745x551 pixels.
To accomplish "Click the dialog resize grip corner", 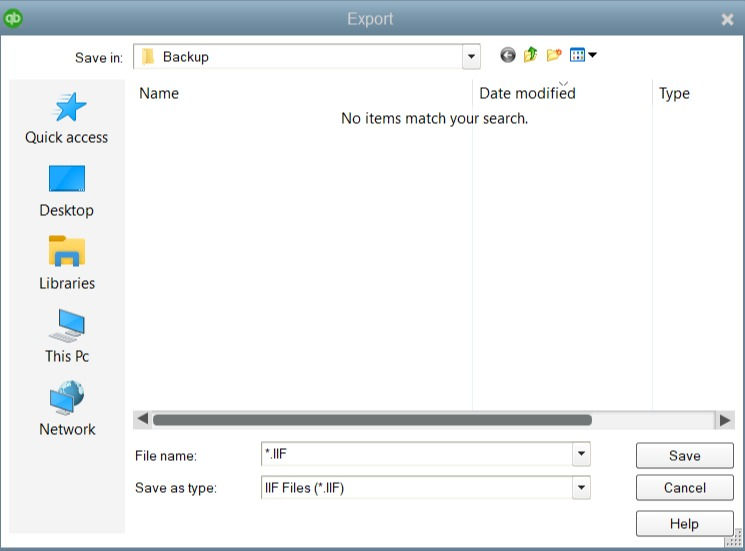I will click(734, 539).
